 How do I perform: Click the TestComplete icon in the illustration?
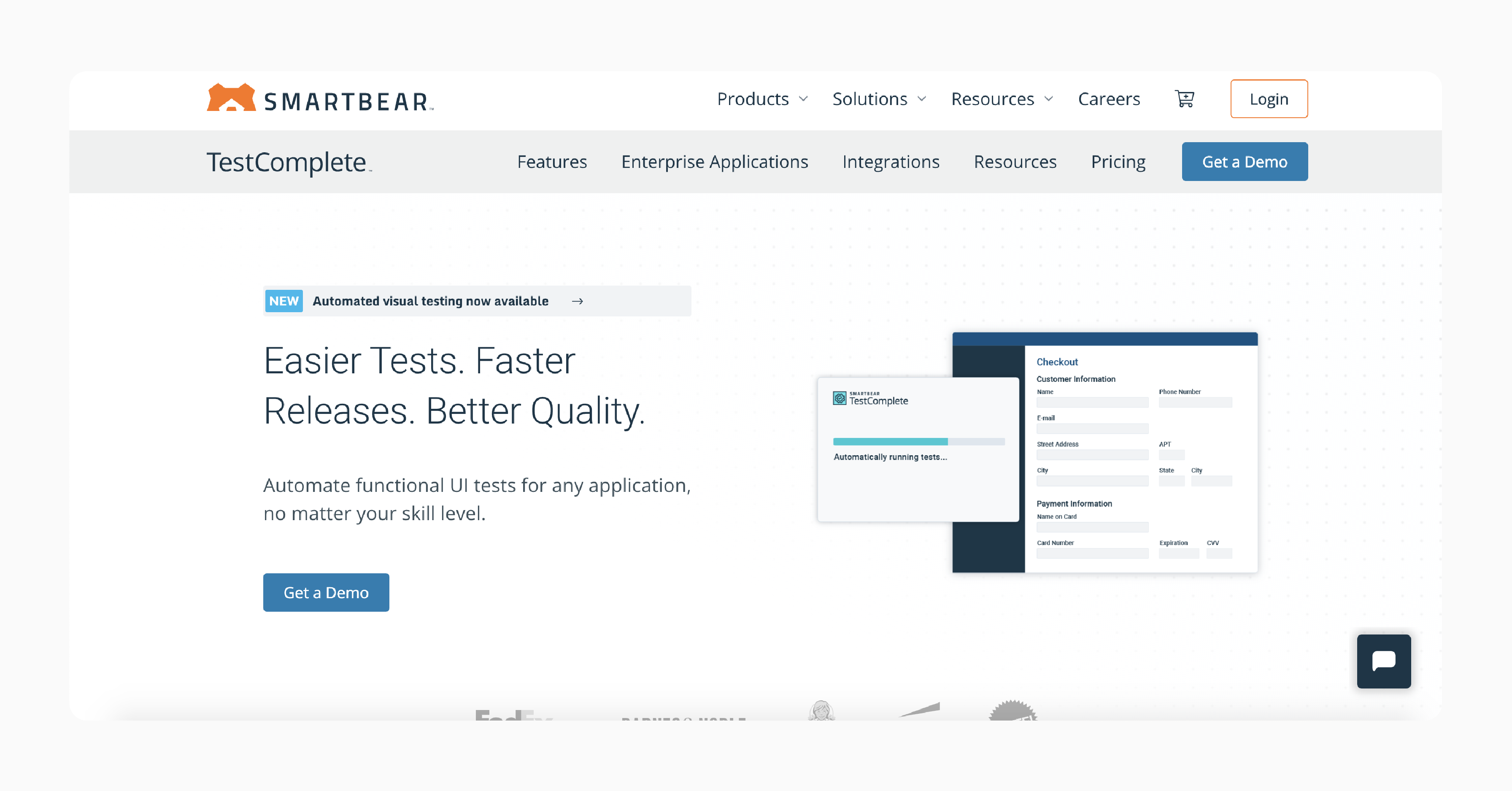(840, 398)
